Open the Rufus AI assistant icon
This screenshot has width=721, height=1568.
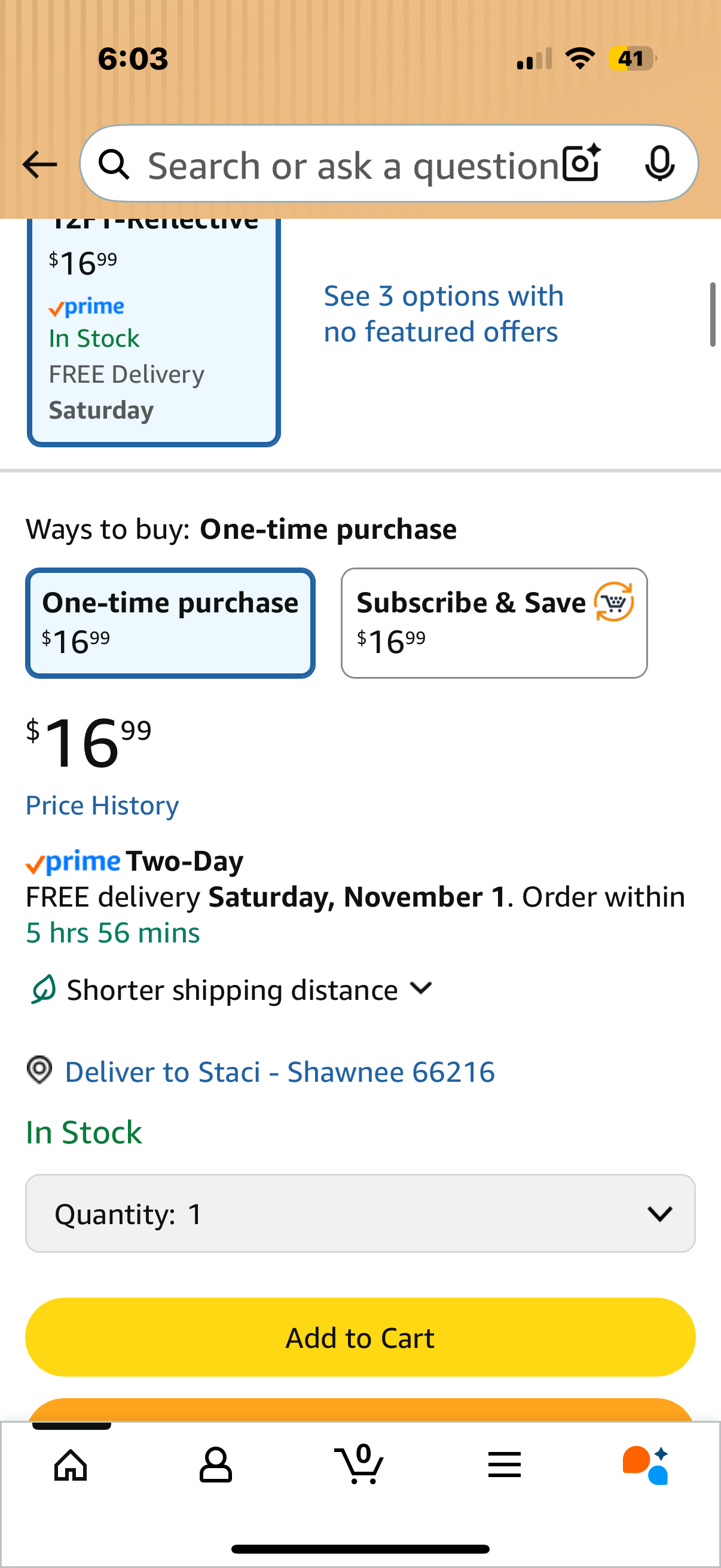pyautogui.click(x=646, y=1465)
